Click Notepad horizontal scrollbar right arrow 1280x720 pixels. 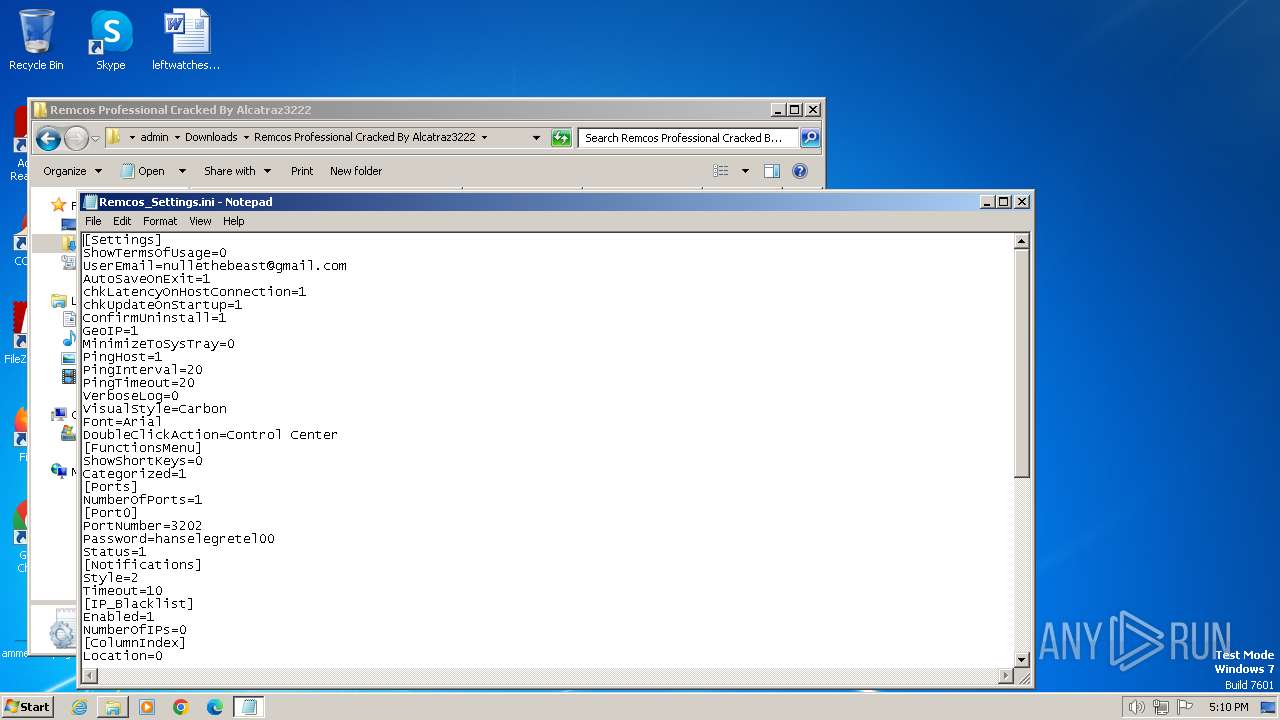click(1006, 676)
